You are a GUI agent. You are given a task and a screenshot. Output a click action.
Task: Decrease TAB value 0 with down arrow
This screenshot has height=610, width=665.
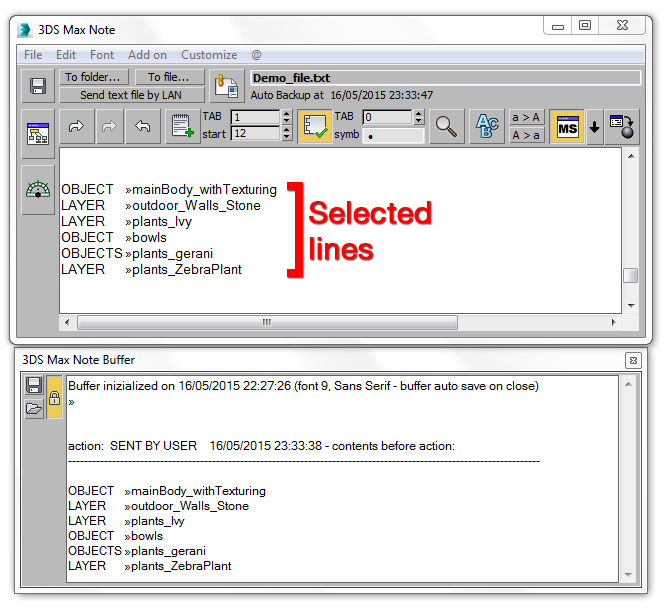coord(419,121)
